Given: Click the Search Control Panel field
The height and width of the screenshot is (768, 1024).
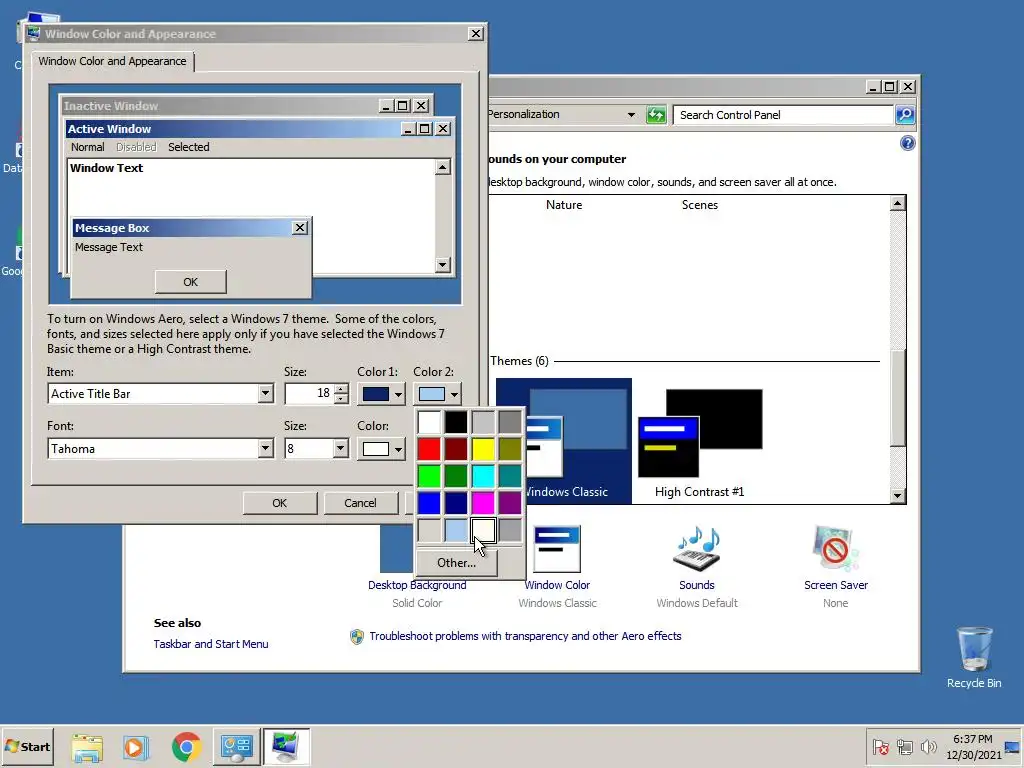Looking at the screenshot, I should click(x=783, y=115).
